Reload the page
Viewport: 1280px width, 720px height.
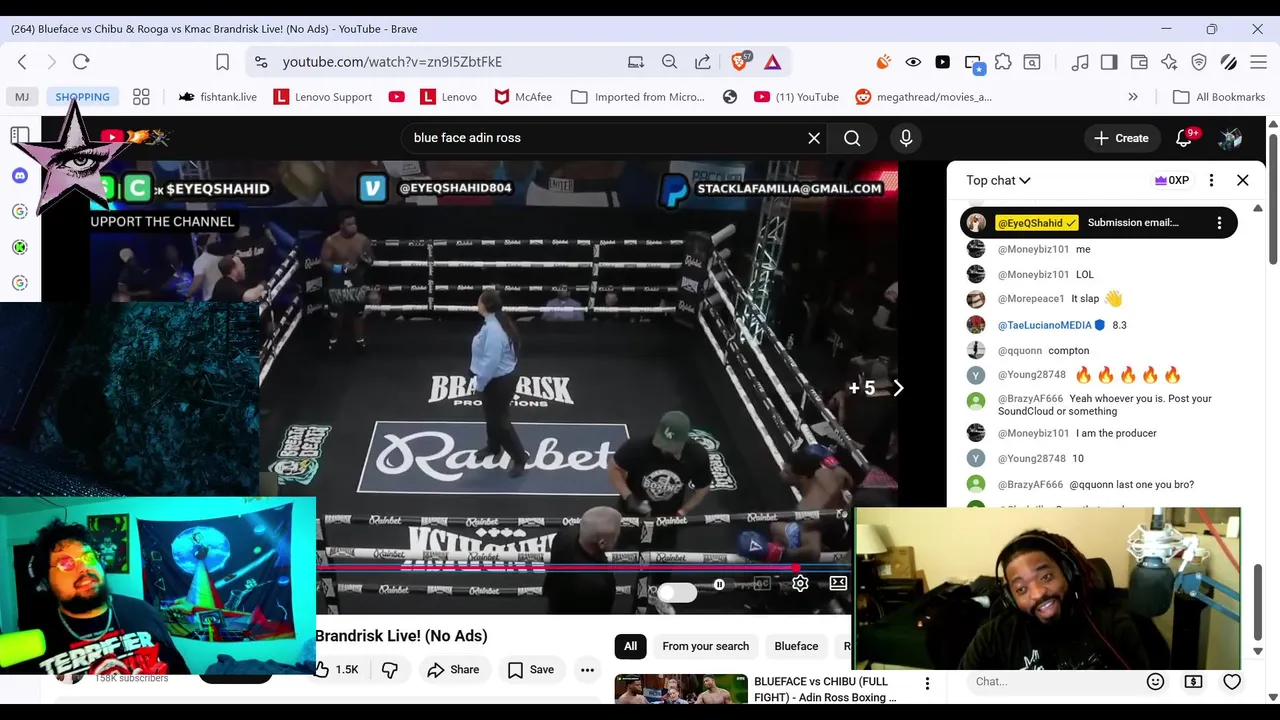coord(81,61)
